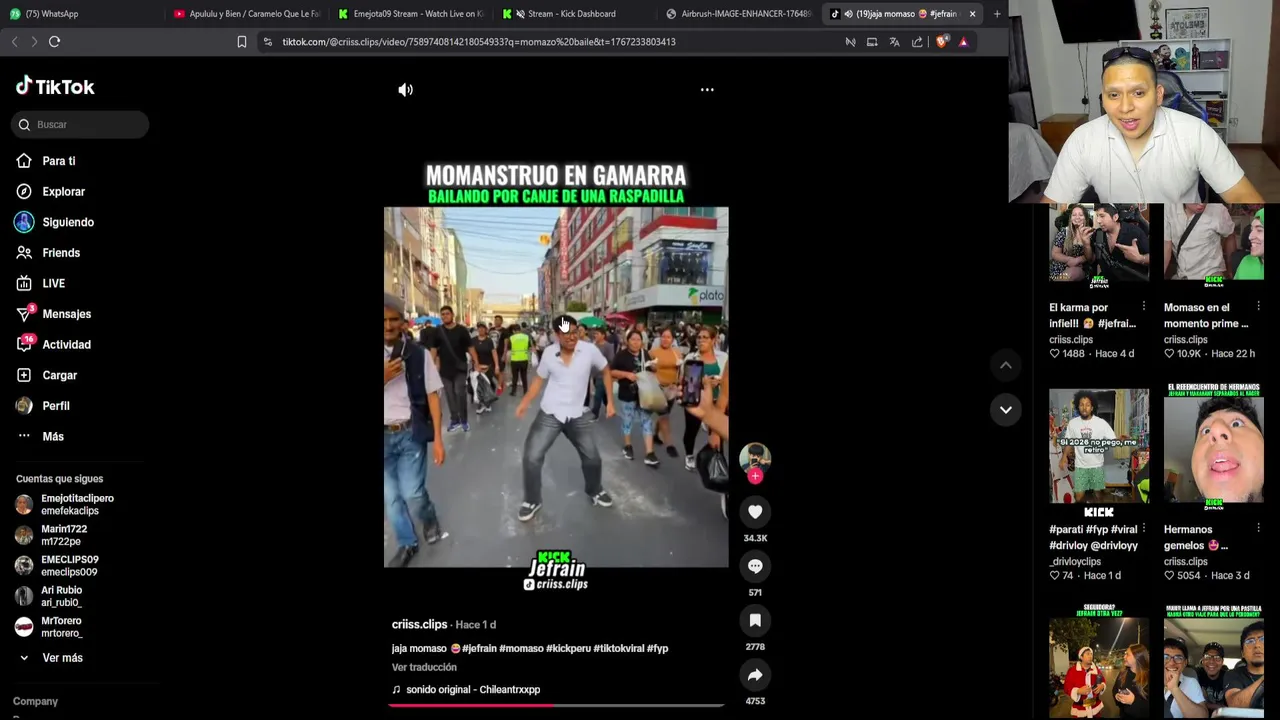Seek on the video progress bar

pyautogui.click(x=556, y=705)
